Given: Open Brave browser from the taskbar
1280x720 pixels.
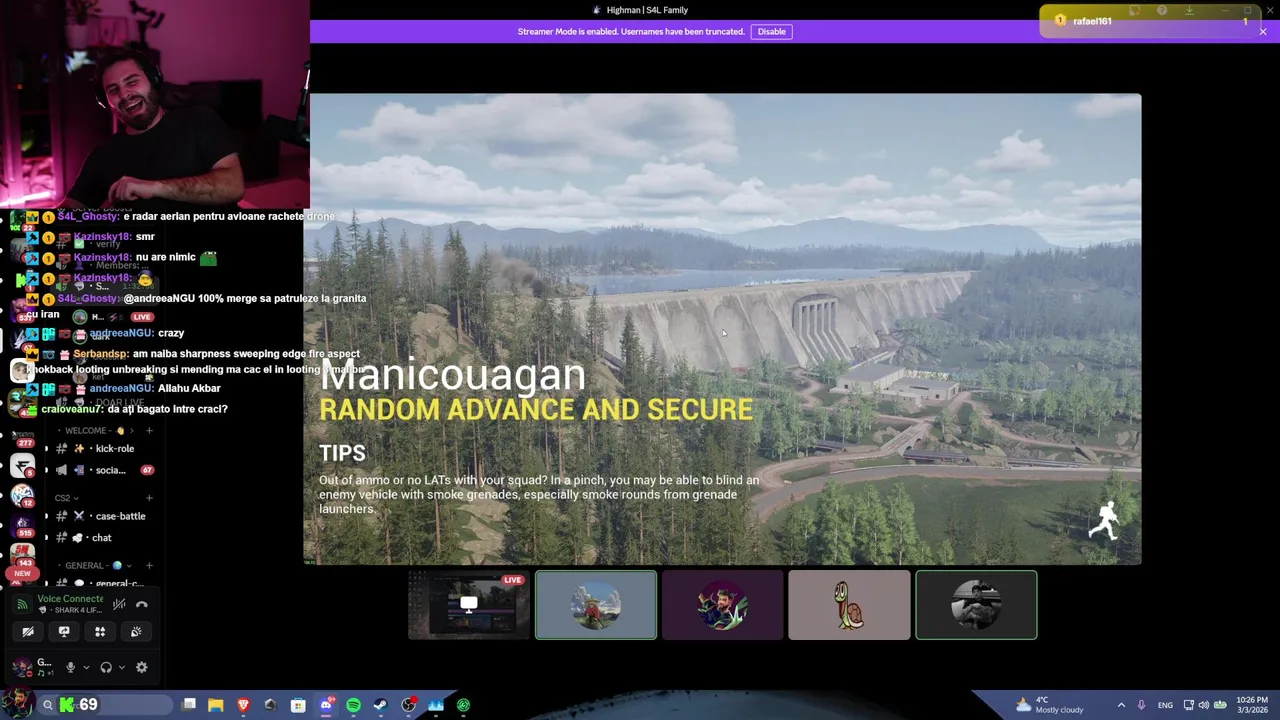Looking at the screenshot, I should [x=243, y=705].
